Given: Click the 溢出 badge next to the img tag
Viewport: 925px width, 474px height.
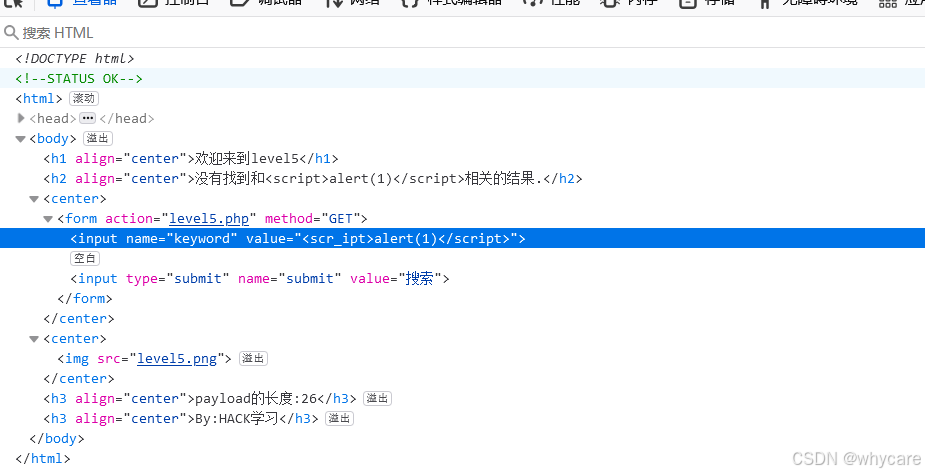Looking at the screenshot, I should (254, 358).
